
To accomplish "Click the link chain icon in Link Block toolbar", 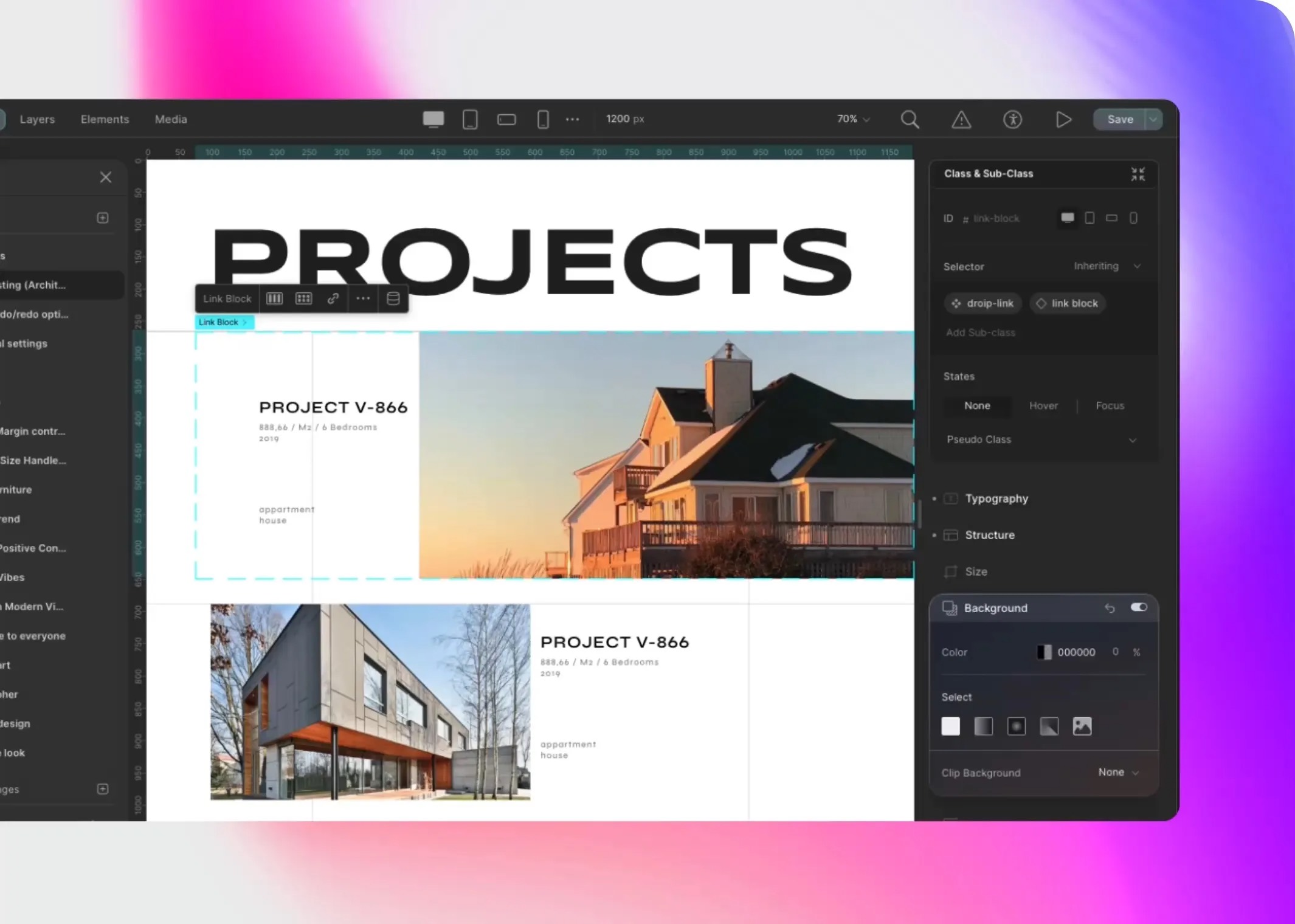I will tap(333, 298).
